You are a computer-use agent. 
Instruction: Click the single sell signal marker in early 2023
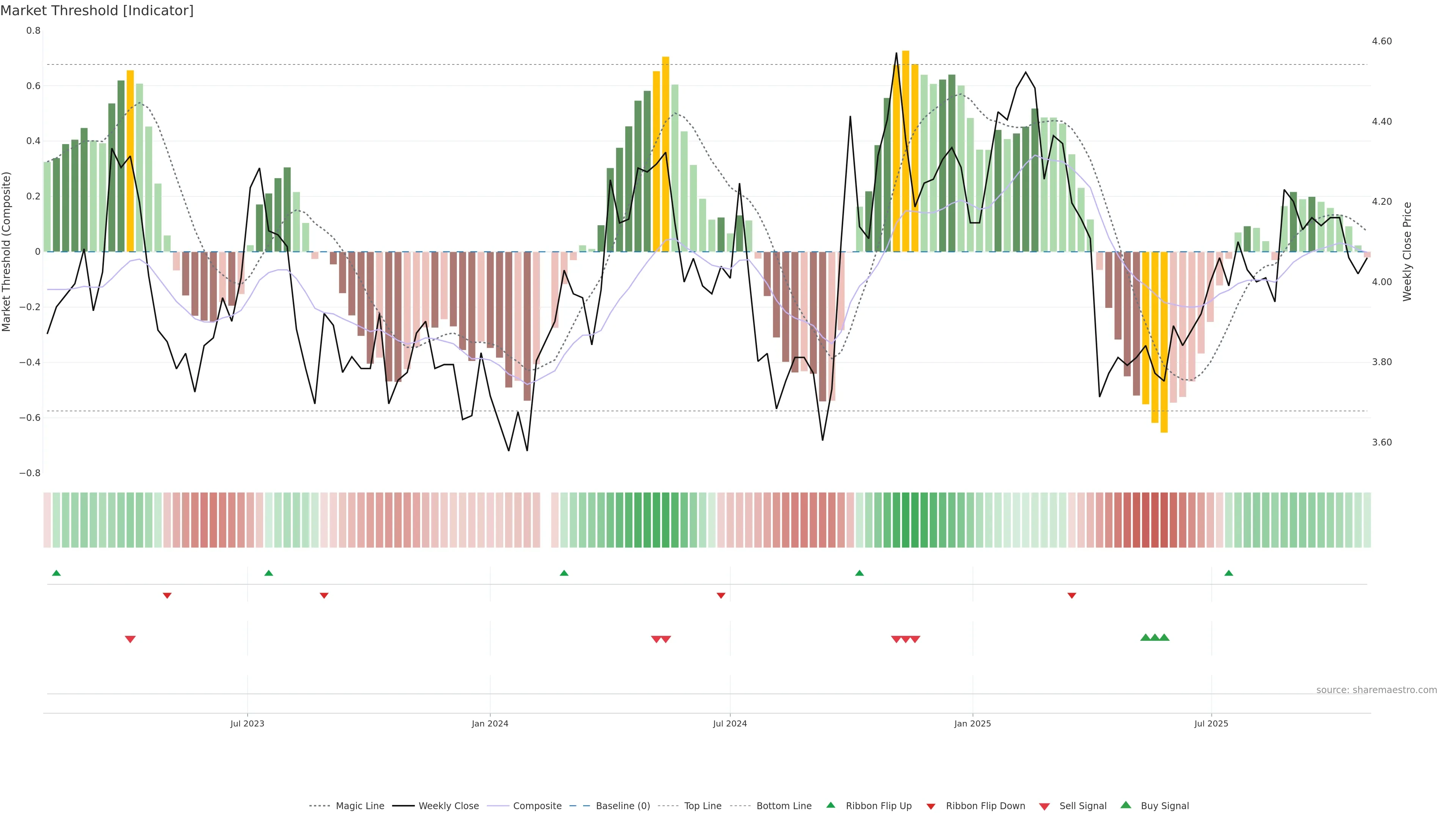point(130,639)
